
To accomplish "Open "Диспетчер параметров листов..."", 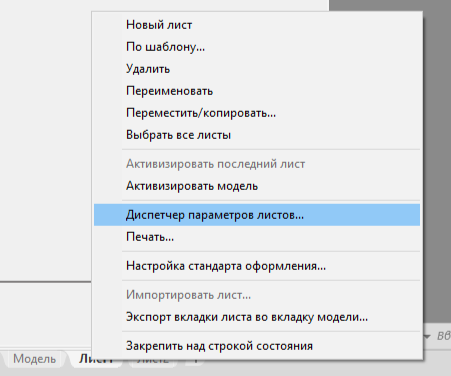I will coord(257,215).
